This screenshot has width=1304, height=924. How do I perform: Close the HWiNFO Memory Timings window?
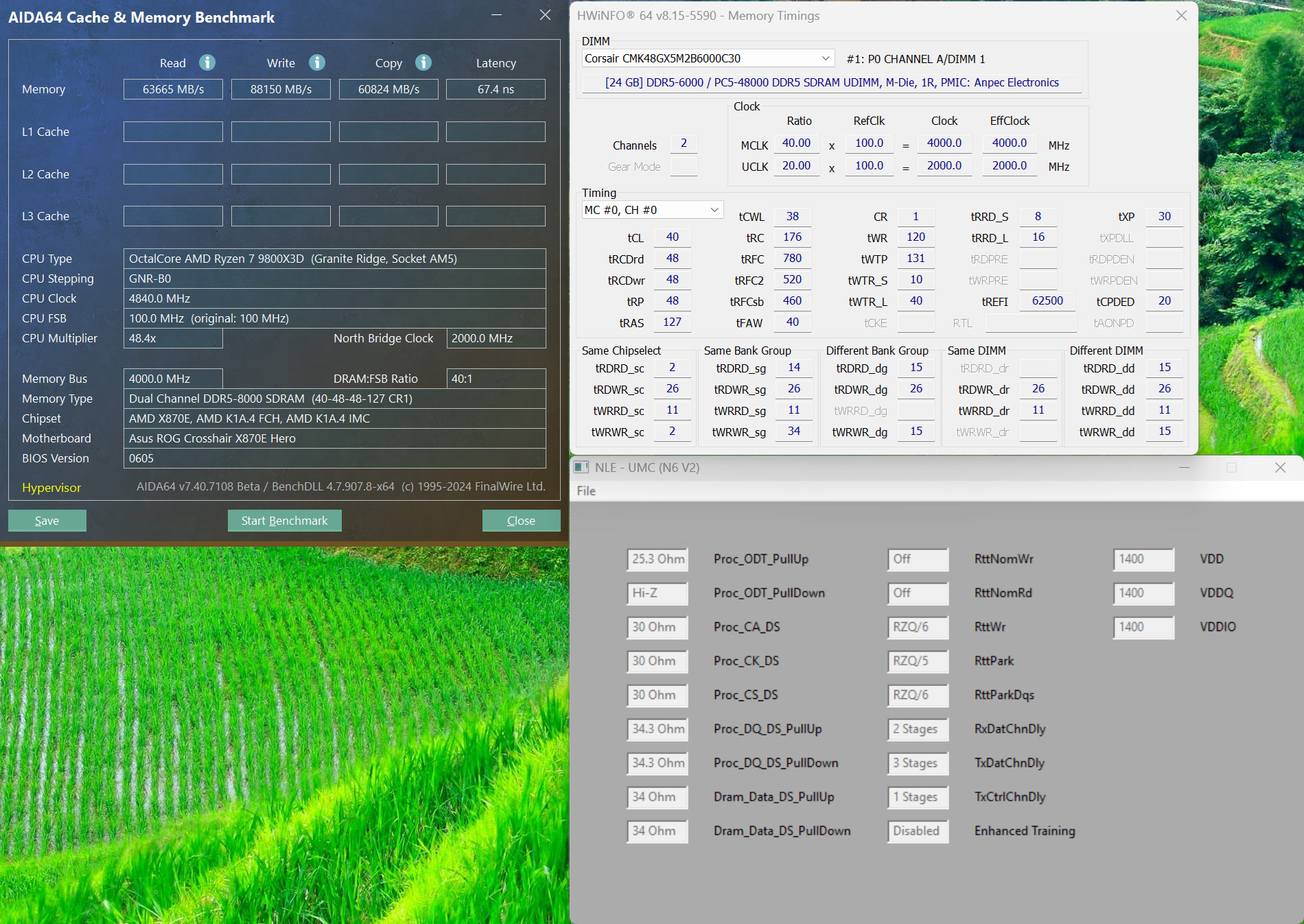click(x=1181, y=15)
